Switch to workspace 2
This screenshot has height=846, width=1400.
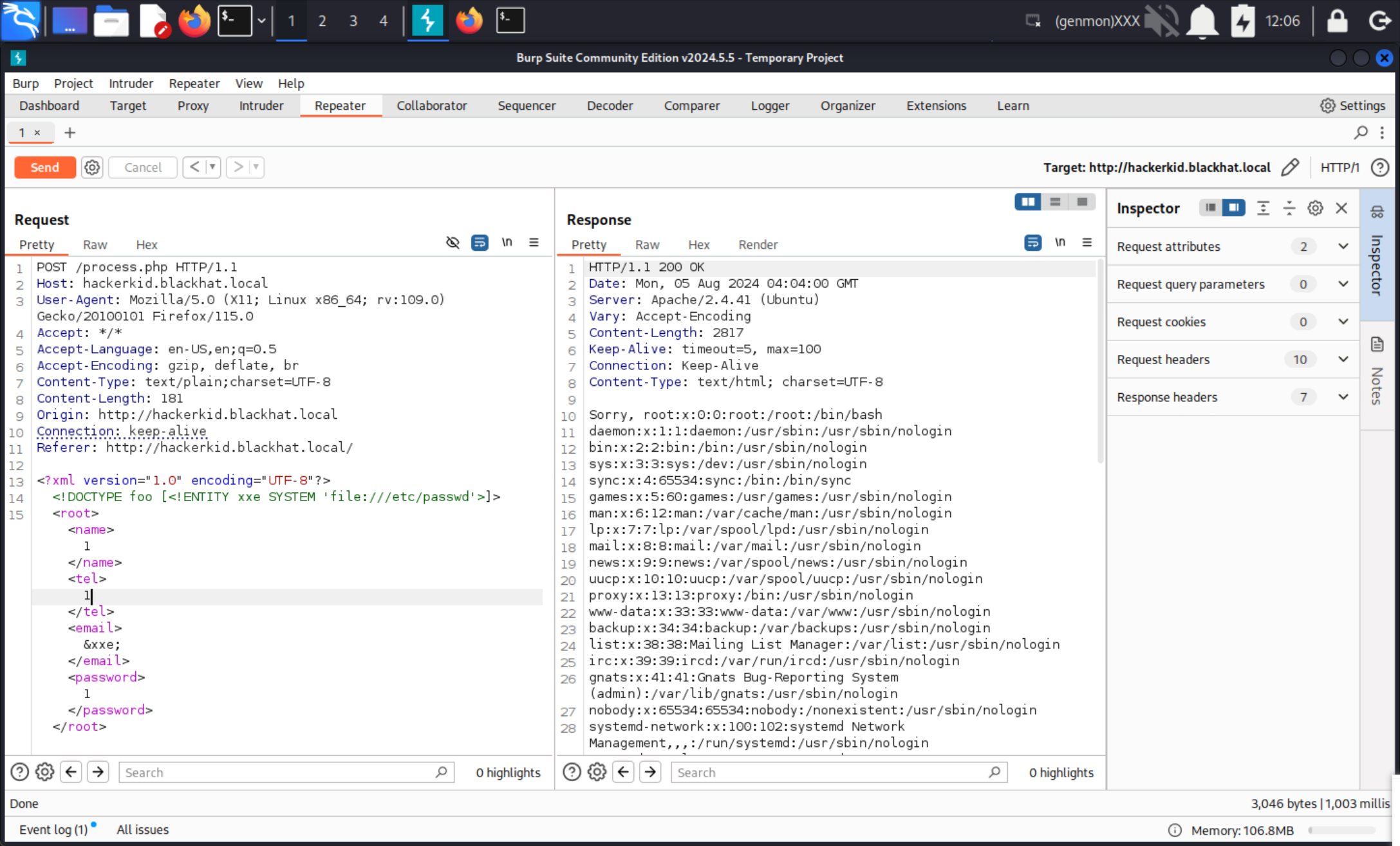(322, 21)
